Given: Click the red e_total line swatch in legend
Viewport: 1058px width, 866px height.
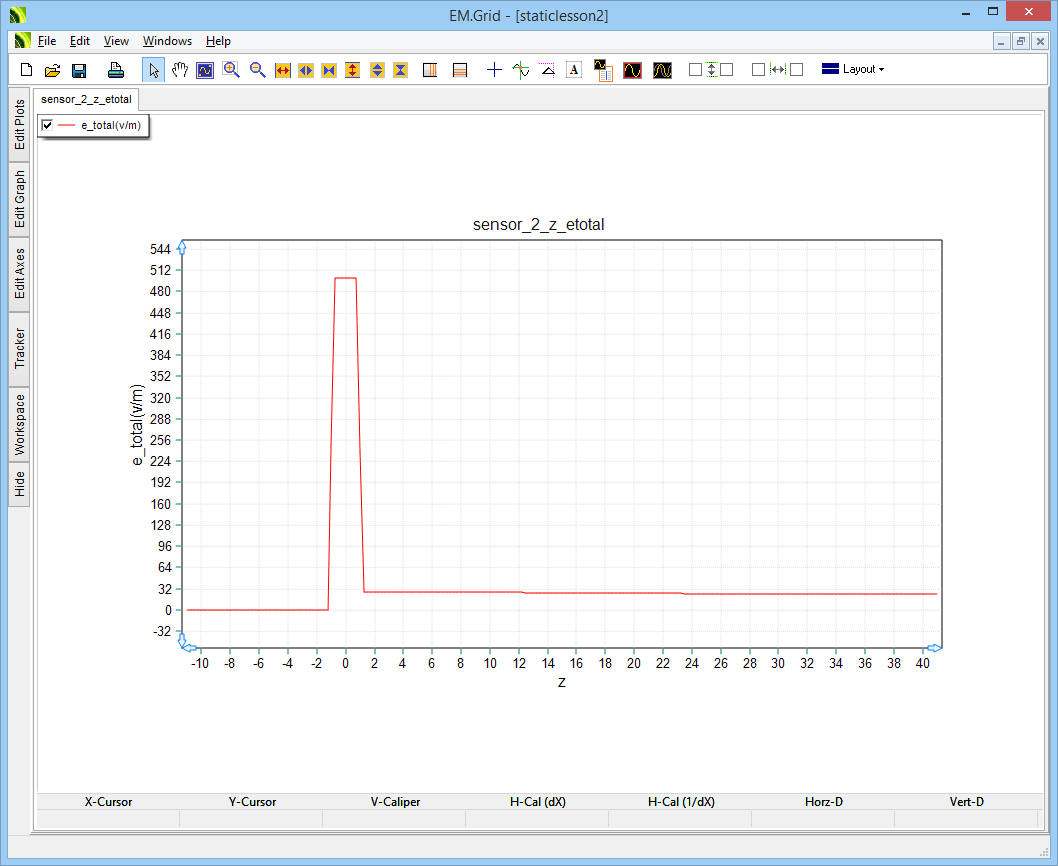Looking at the screenshot, I should point(66,125).
